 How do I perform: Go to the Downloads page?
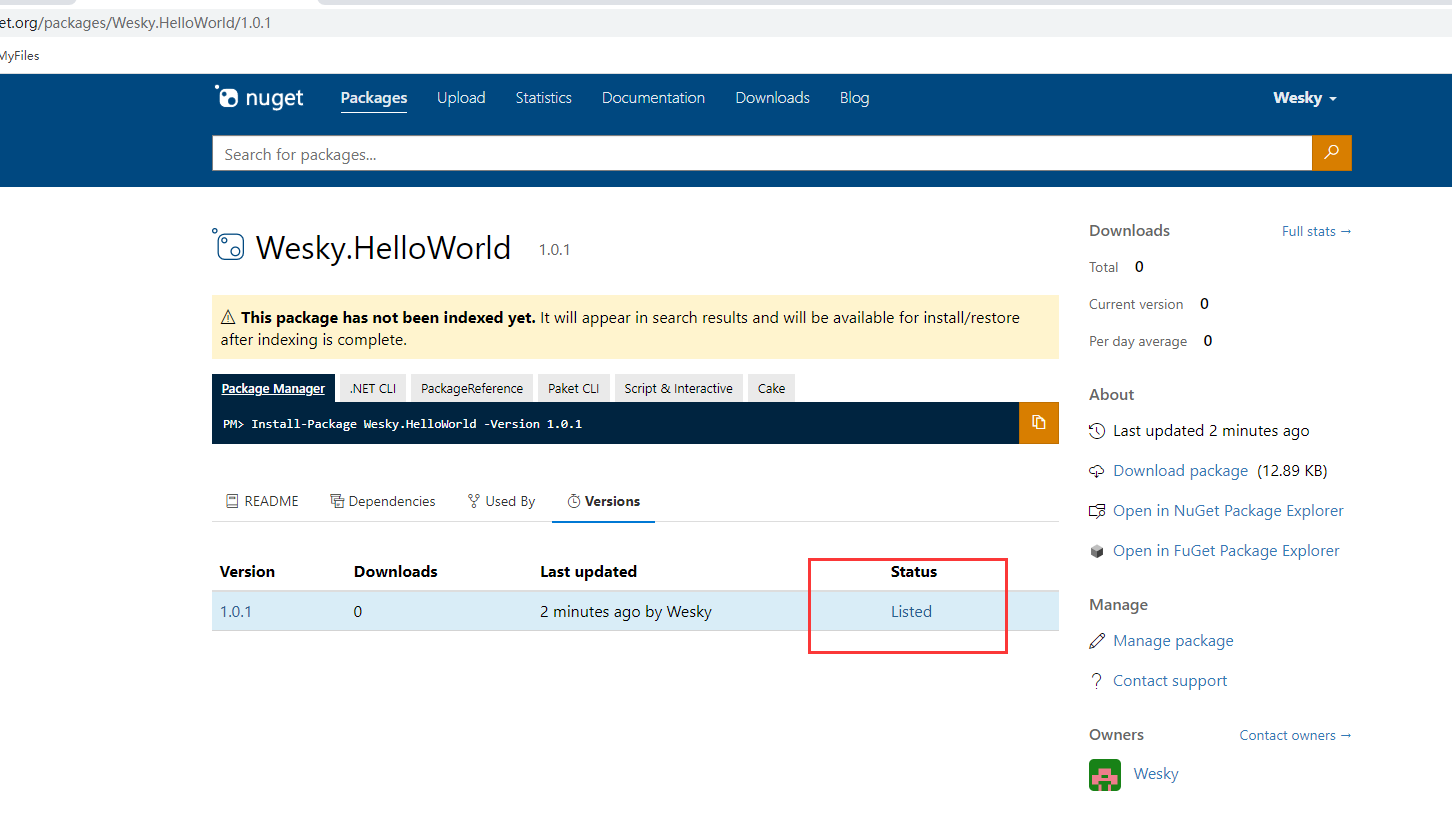(772, 98)
